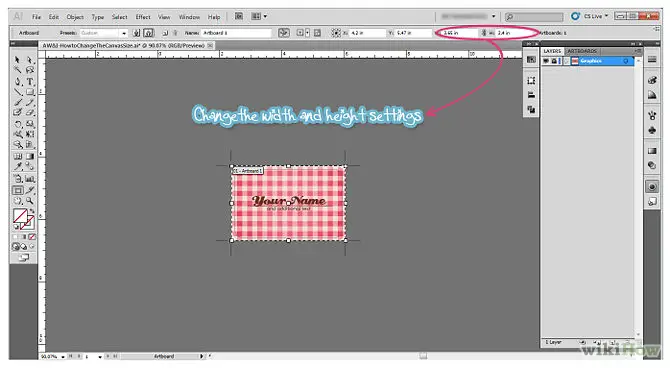Click the Y position input field

(413, 33)
